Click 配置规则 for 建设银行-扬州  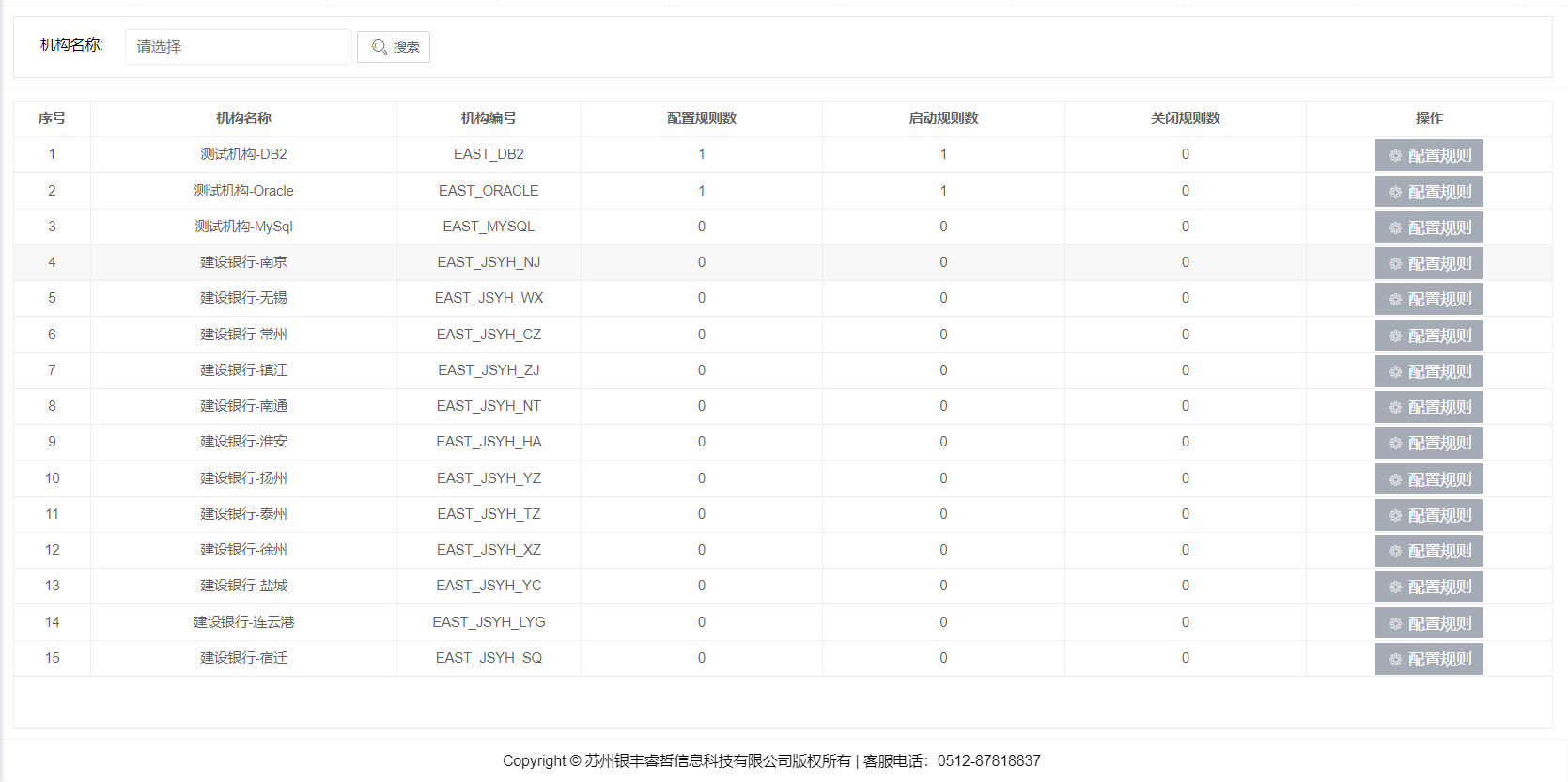1429,479
